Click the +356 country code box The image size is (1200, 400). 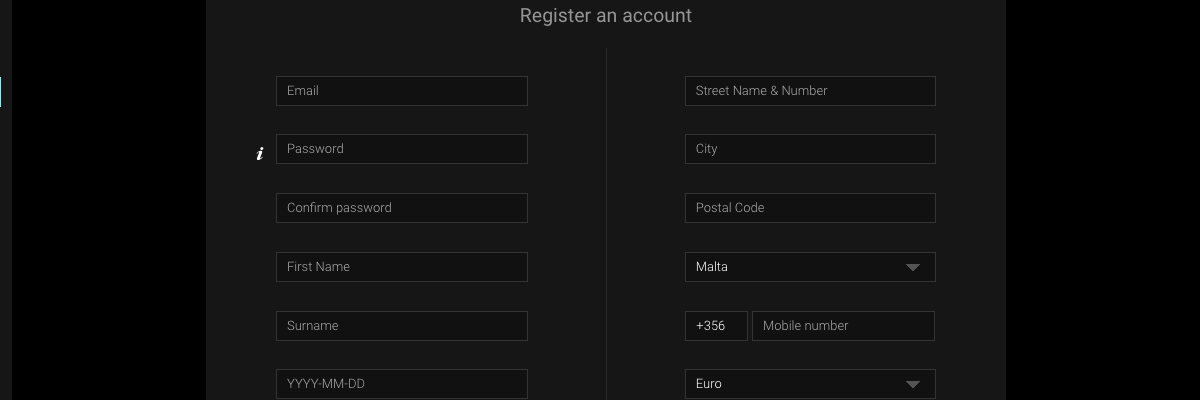(x=716, y=326)
